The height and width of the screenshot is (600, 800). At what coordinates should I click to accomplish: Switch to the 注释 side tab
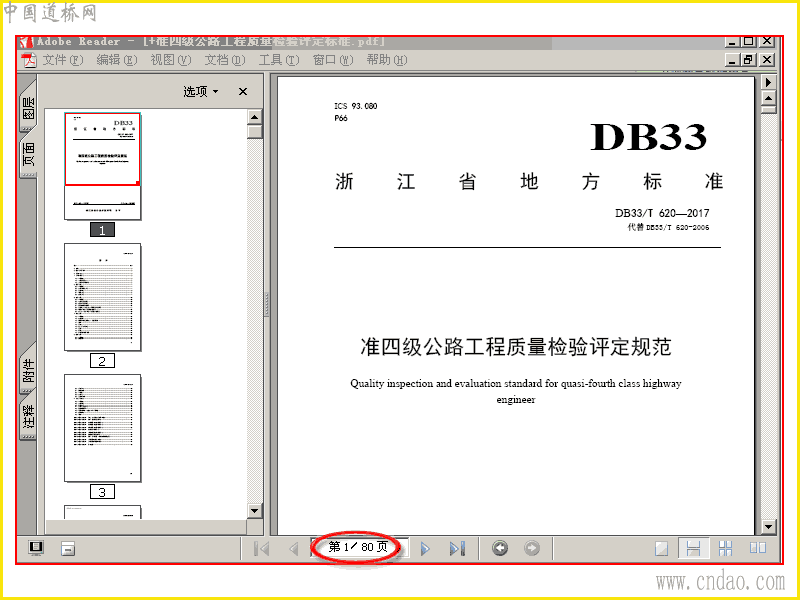tap(29, 415)
